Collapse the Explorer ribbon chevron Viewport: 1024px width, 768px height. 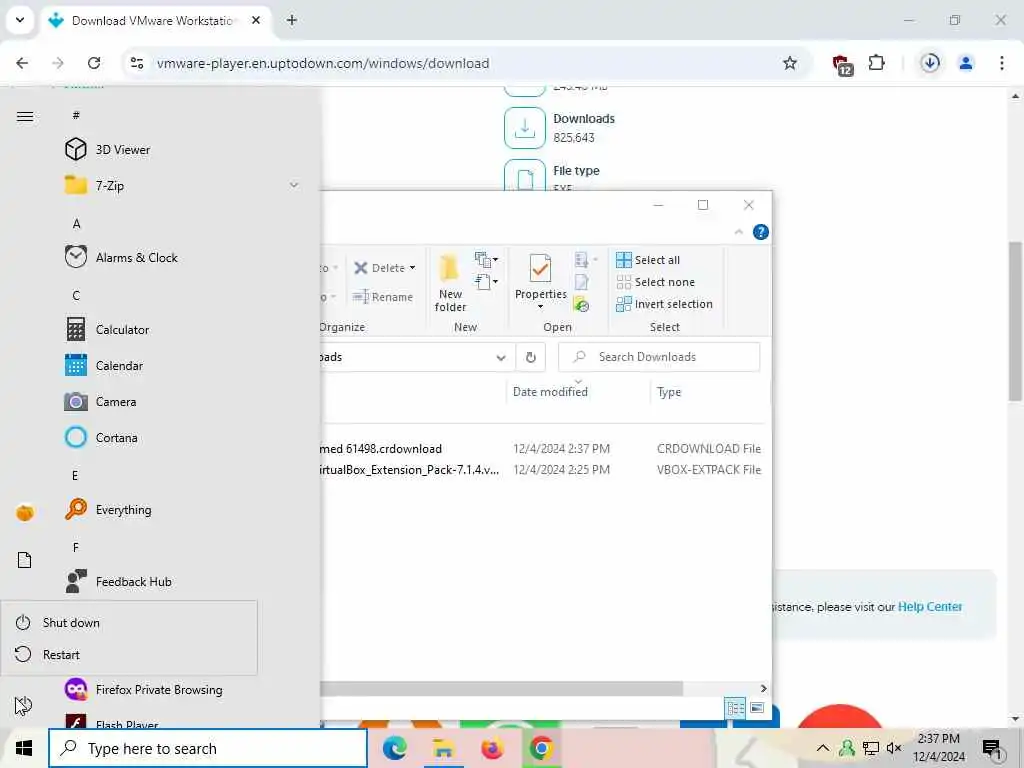(x=739, y=232)
